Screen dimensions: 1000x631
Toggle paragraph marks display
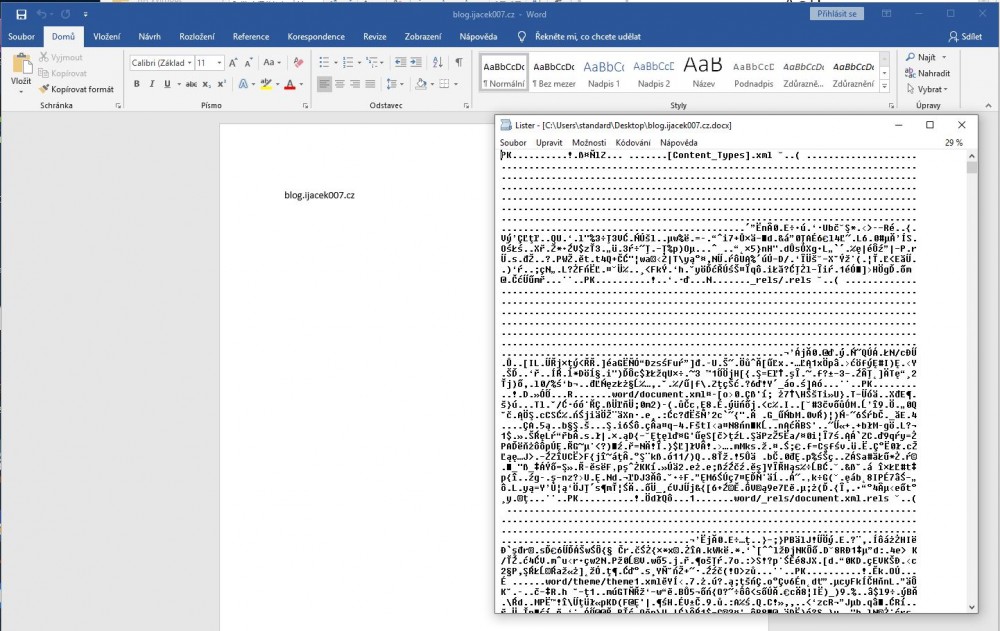[x=459, y=62]
